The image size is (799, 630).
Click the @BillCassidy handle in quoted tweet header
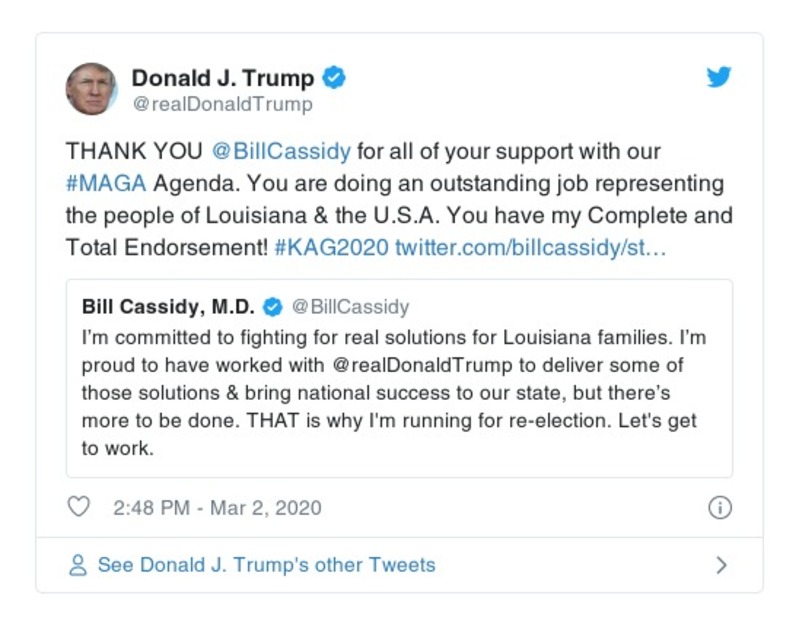[350, 306]
